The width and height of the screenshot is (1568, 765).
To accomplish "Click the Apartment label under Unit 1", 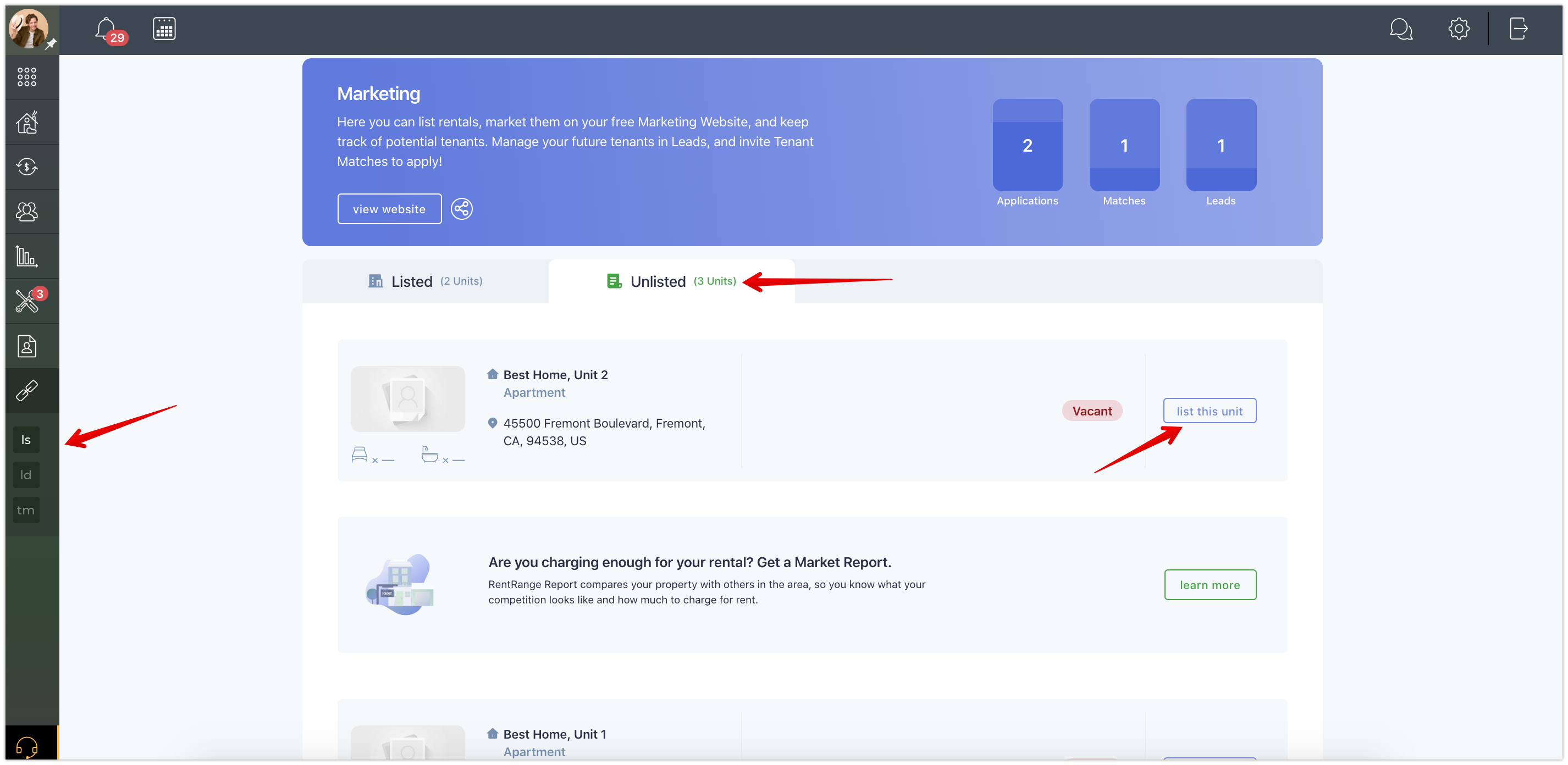I will (534, 752).
